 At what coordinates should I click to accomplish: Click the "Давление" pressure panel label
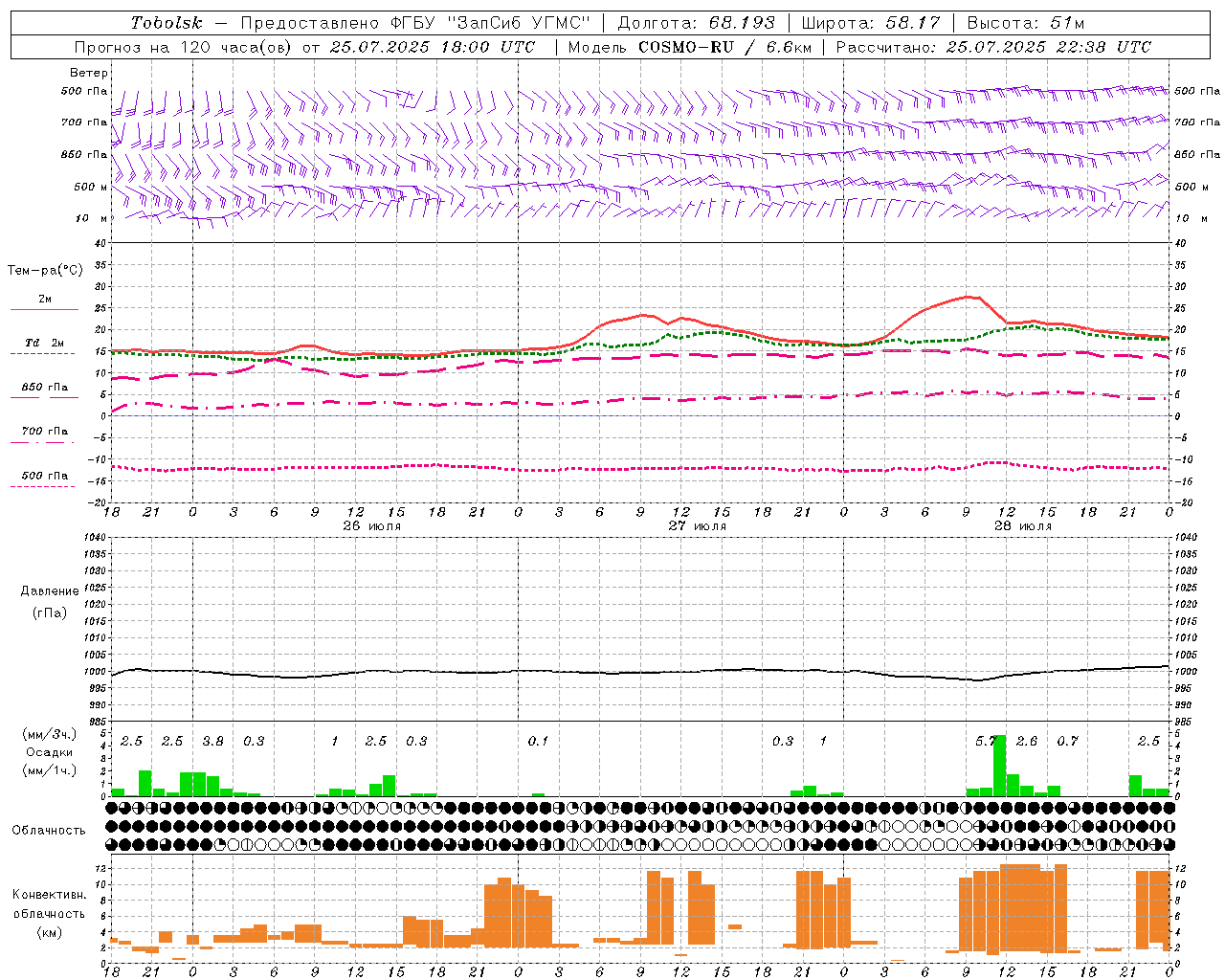point(50,591)
